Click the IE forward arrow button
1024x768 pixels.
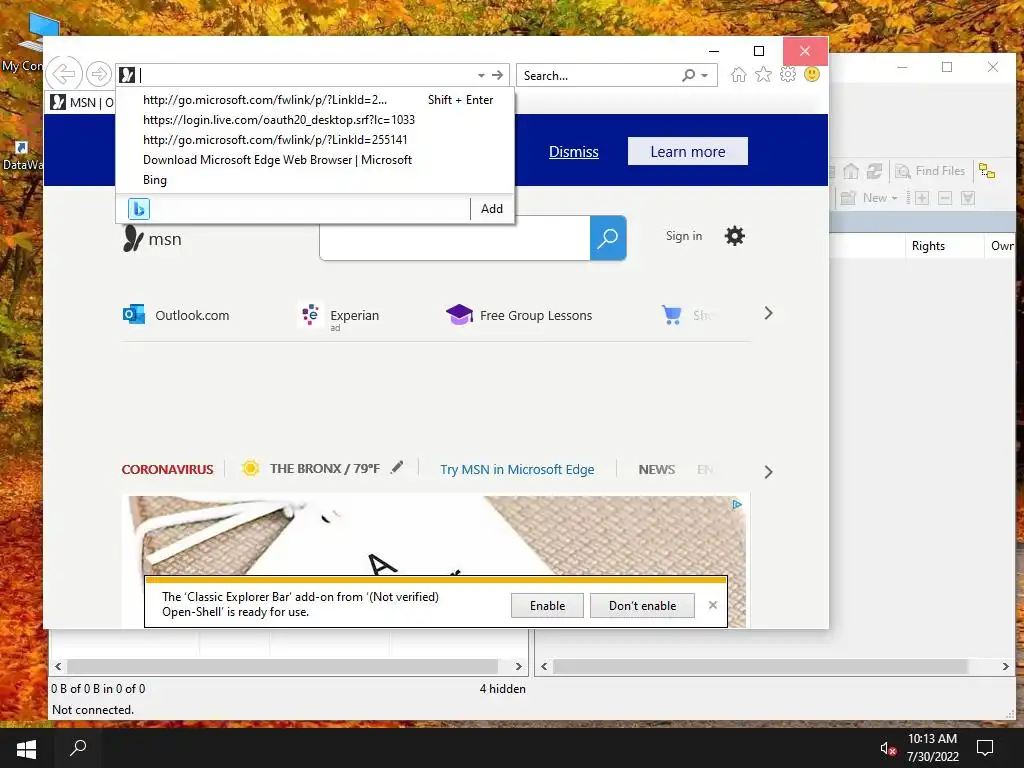point(99,74)
